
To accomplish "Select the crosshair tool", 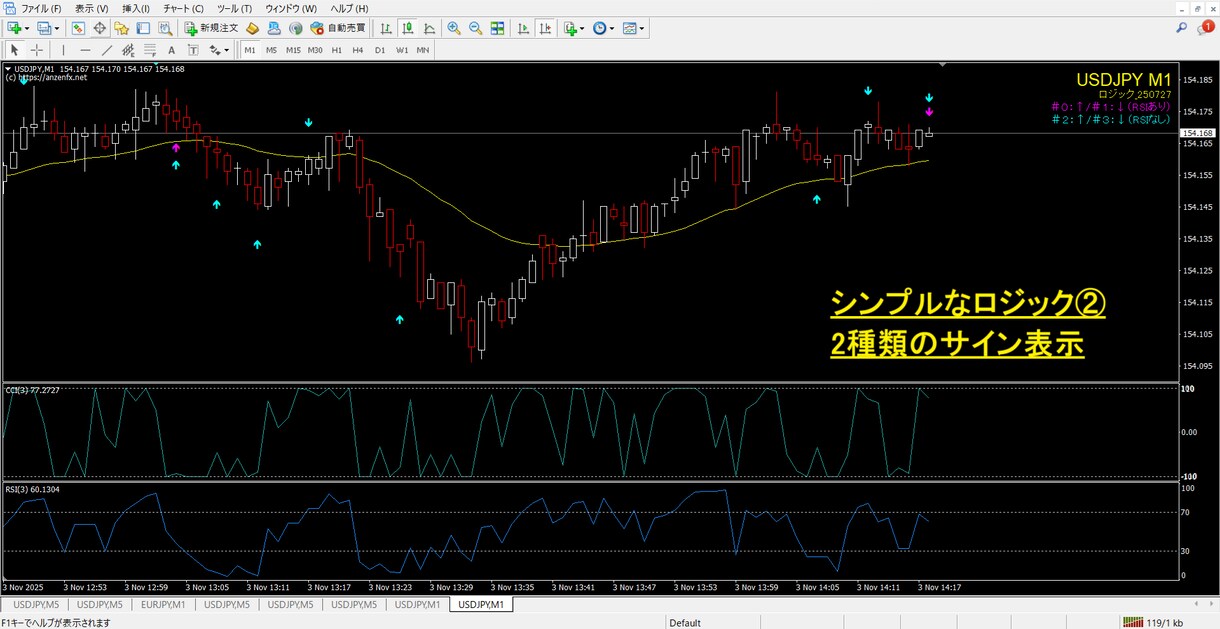I will pos(37,50).
